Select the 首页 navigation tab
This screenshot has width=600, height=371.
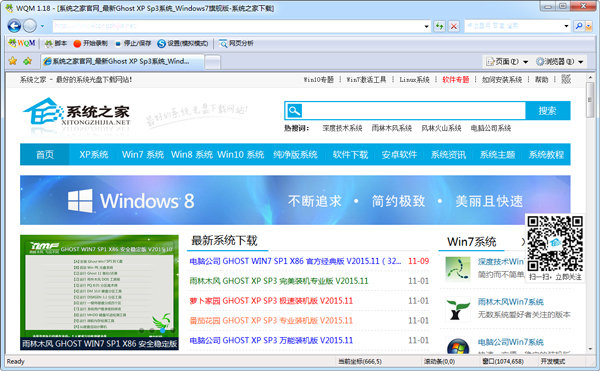45,155
